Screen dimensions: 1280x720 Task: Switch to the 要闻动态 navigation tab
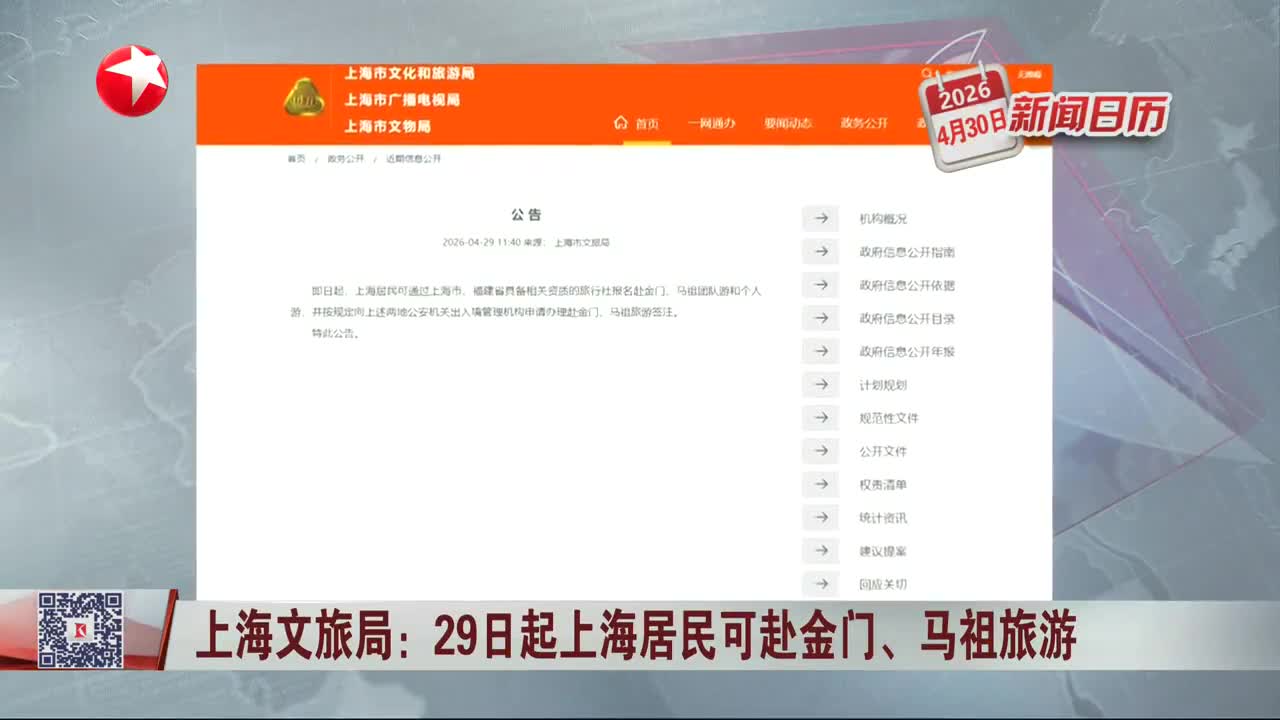click(x=788, y=123)
